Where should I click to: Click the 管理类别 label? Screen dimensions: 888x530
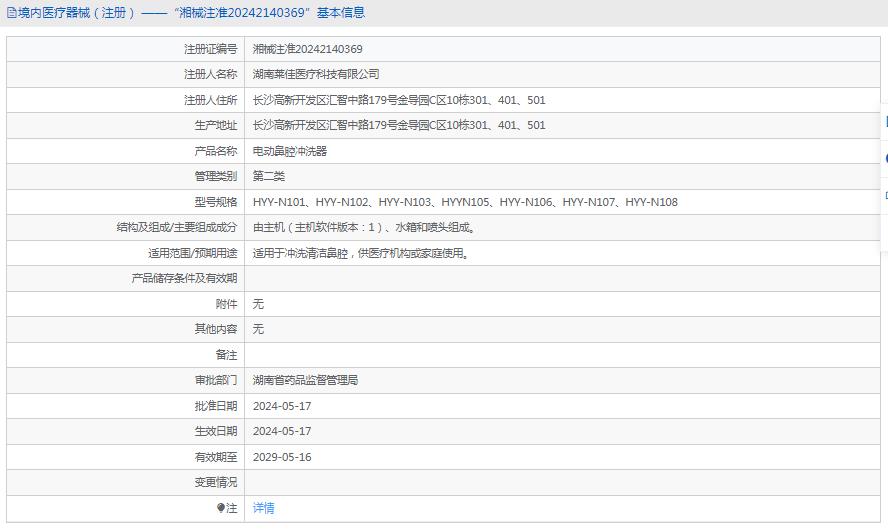(216, 176)
